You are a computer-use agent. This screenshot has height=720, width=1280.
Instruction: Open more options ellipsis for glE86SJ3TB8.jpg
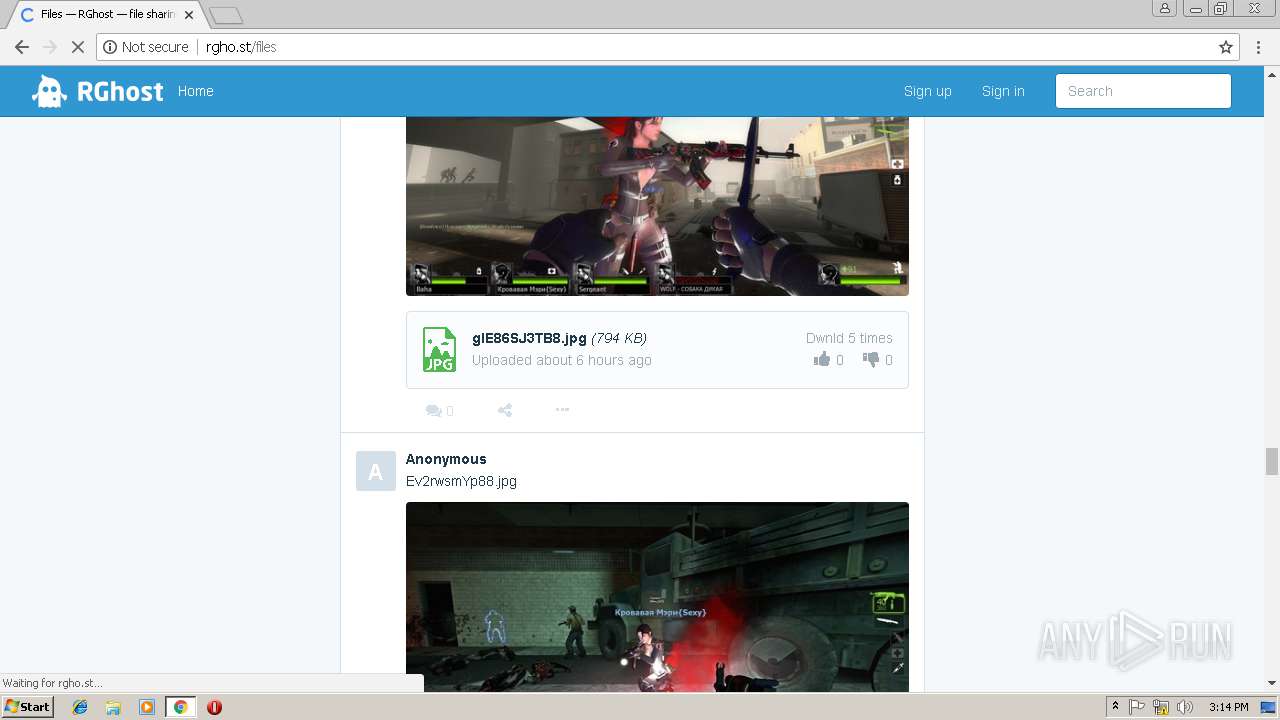pyautogui.click(x=562, y=410)
